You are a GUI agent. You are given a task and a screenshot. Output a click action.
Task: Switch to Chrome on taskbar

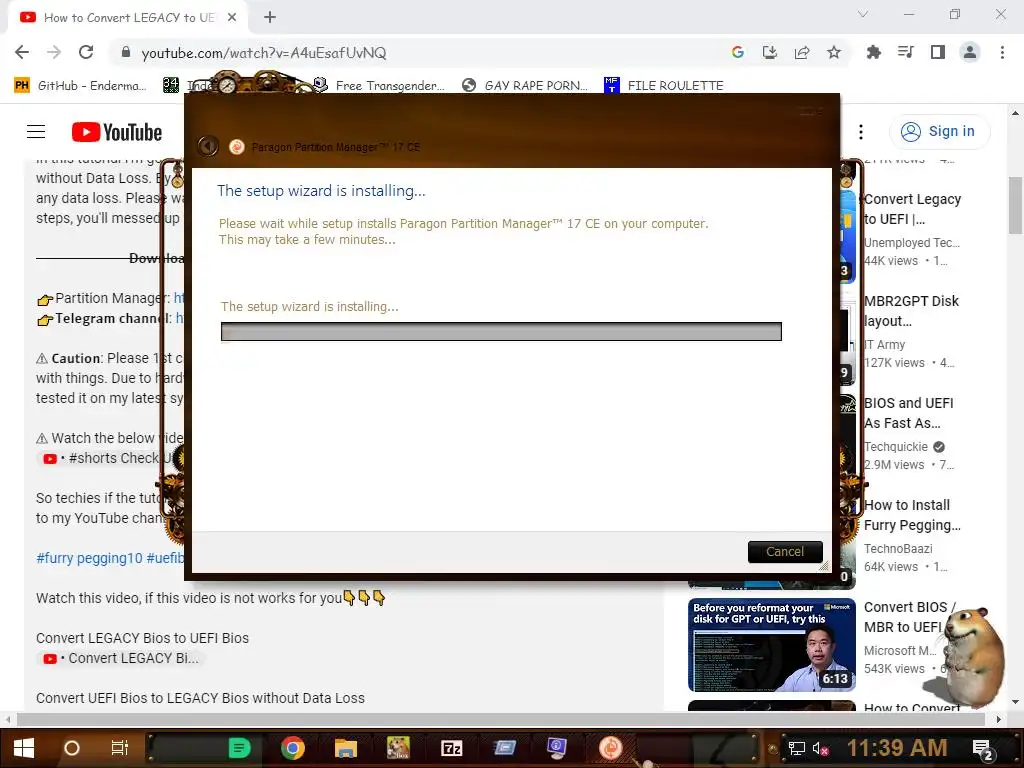click(293, 748)
